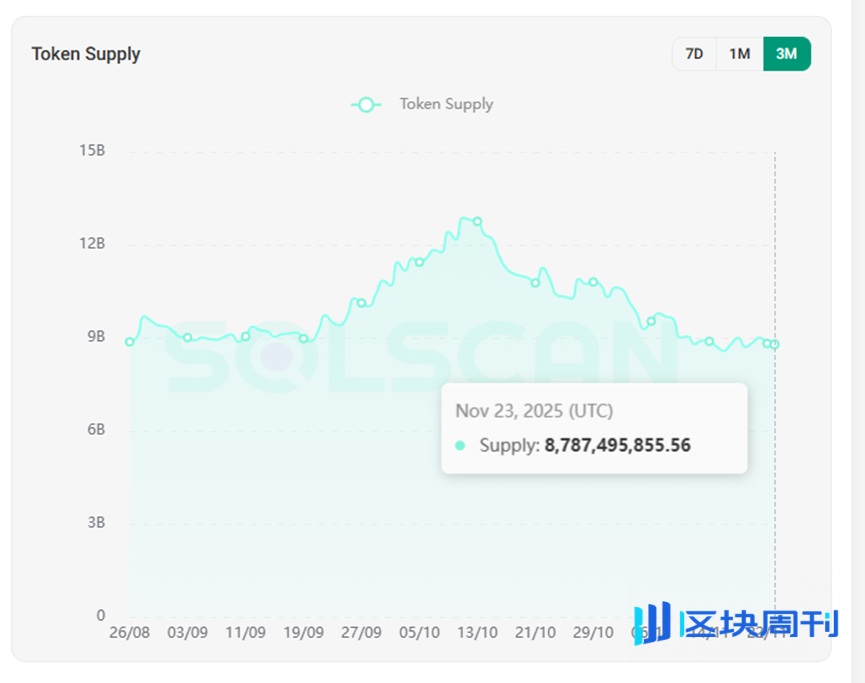Click the 15B label on the y-axis
This screenshot has width=865, height=683.
point(94,150)
